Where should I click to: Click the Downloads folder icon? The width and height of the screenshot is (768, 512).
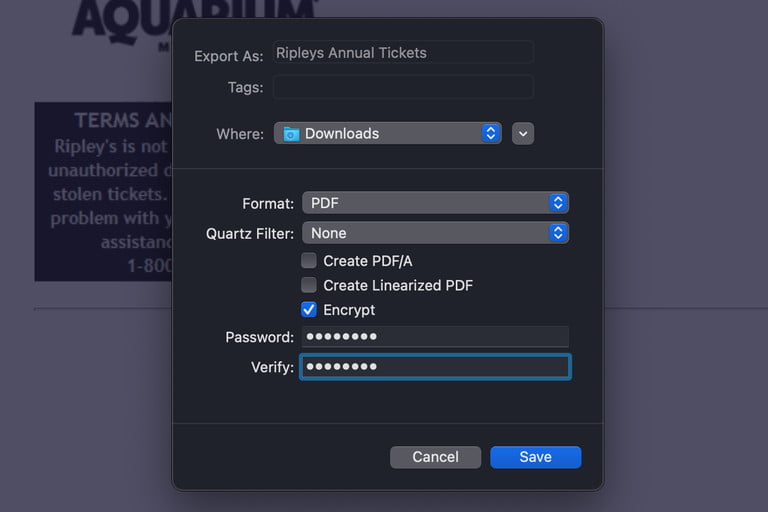click(x=291, y=133)
